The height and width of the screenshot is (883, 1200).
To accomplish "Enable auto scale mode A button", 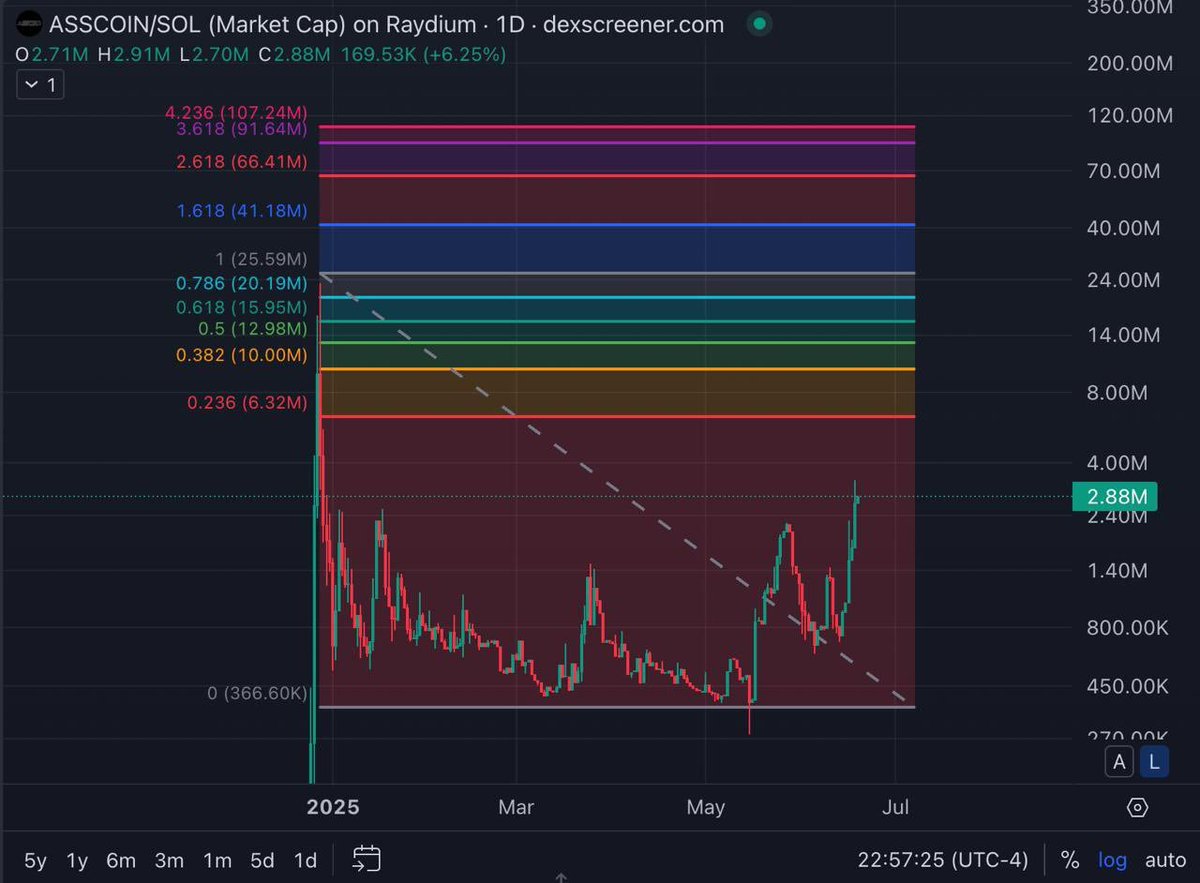I will pos(1119,762).
